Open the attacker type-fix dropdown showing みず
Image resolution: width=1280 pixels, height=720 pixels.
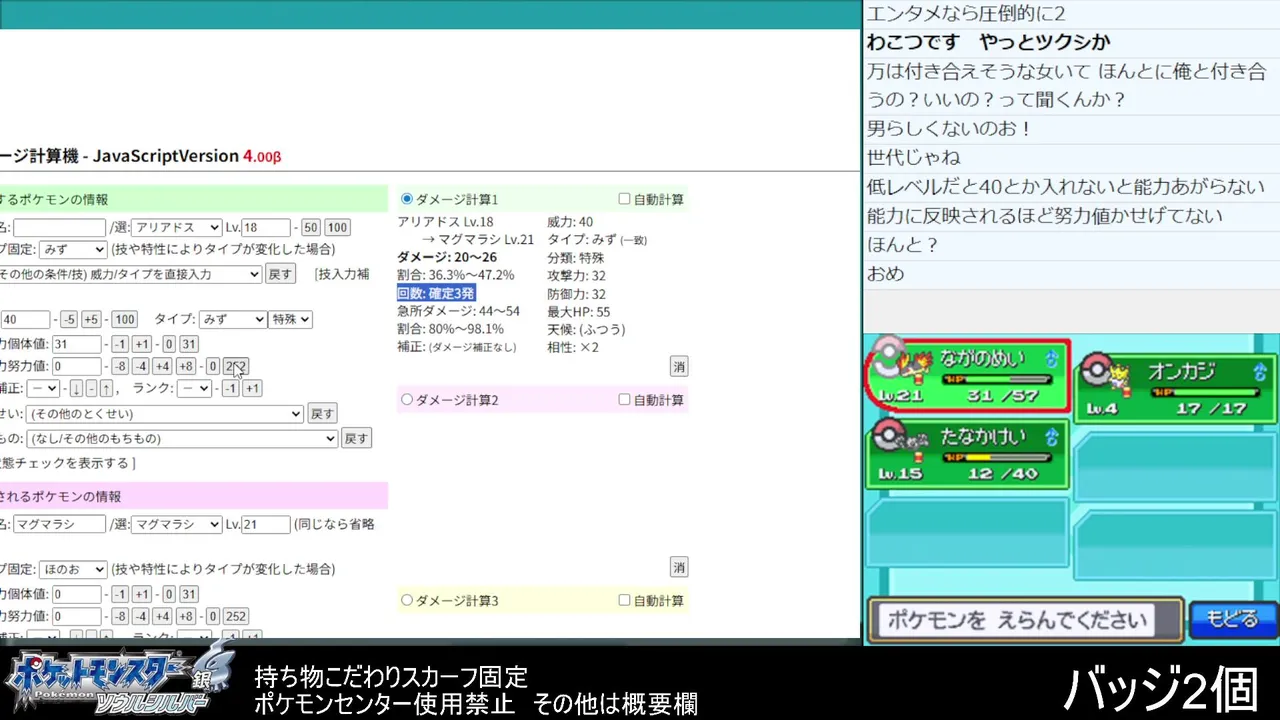(x=74, y=249)
